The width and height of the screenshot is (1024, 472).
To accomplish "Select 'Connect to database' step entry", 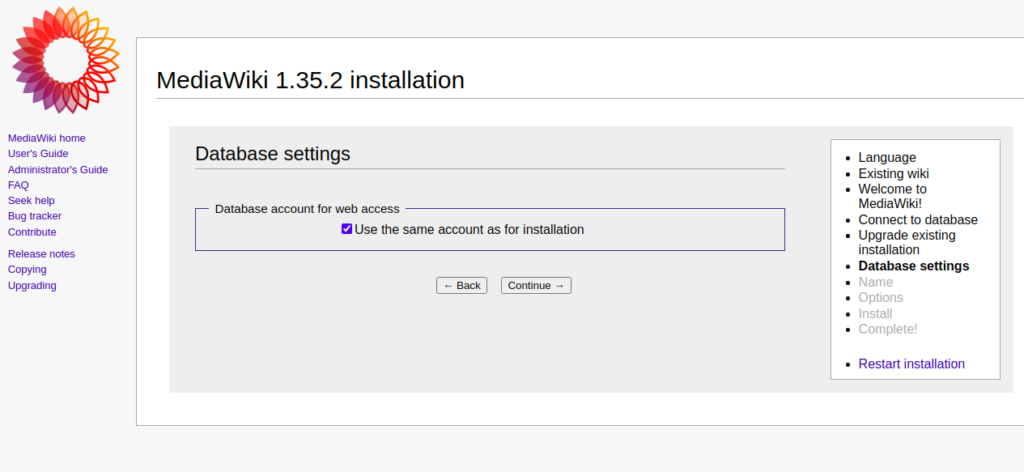I will (918, 220).
